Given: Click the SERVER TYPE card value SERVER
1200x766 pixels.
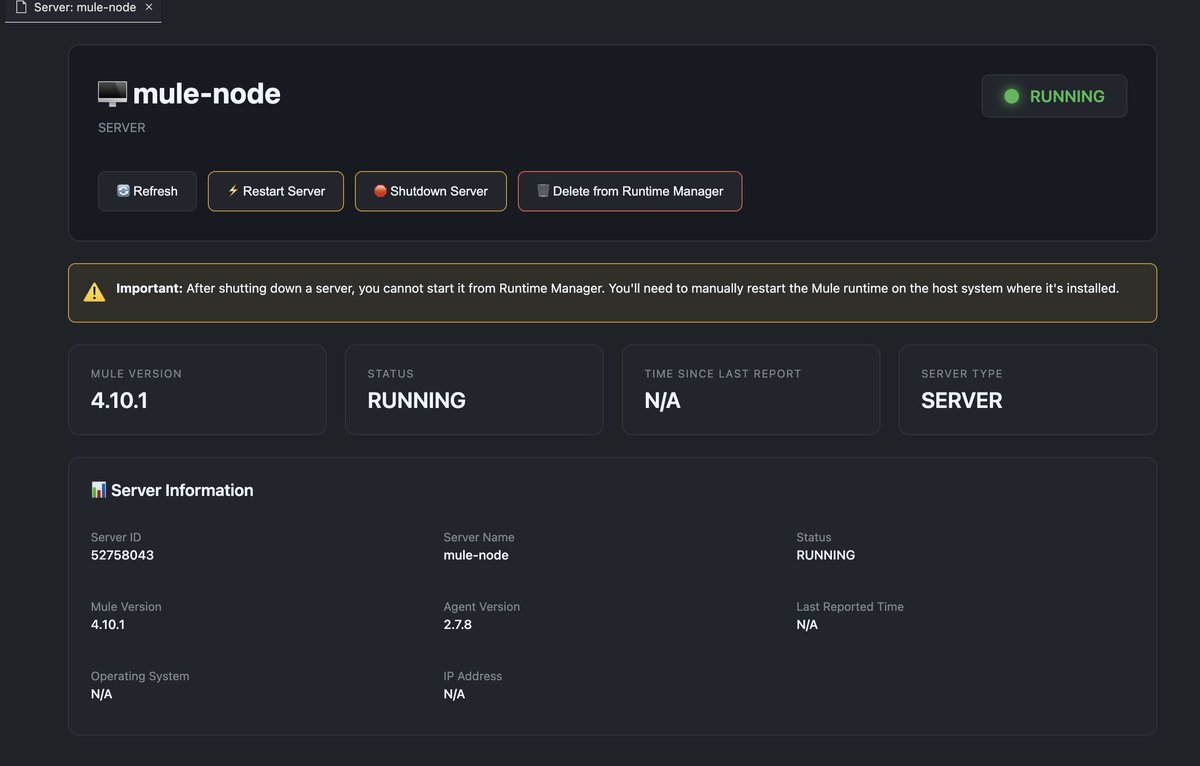Looking at the screenshot, I should pyautogui.click(x=962, y=400).
